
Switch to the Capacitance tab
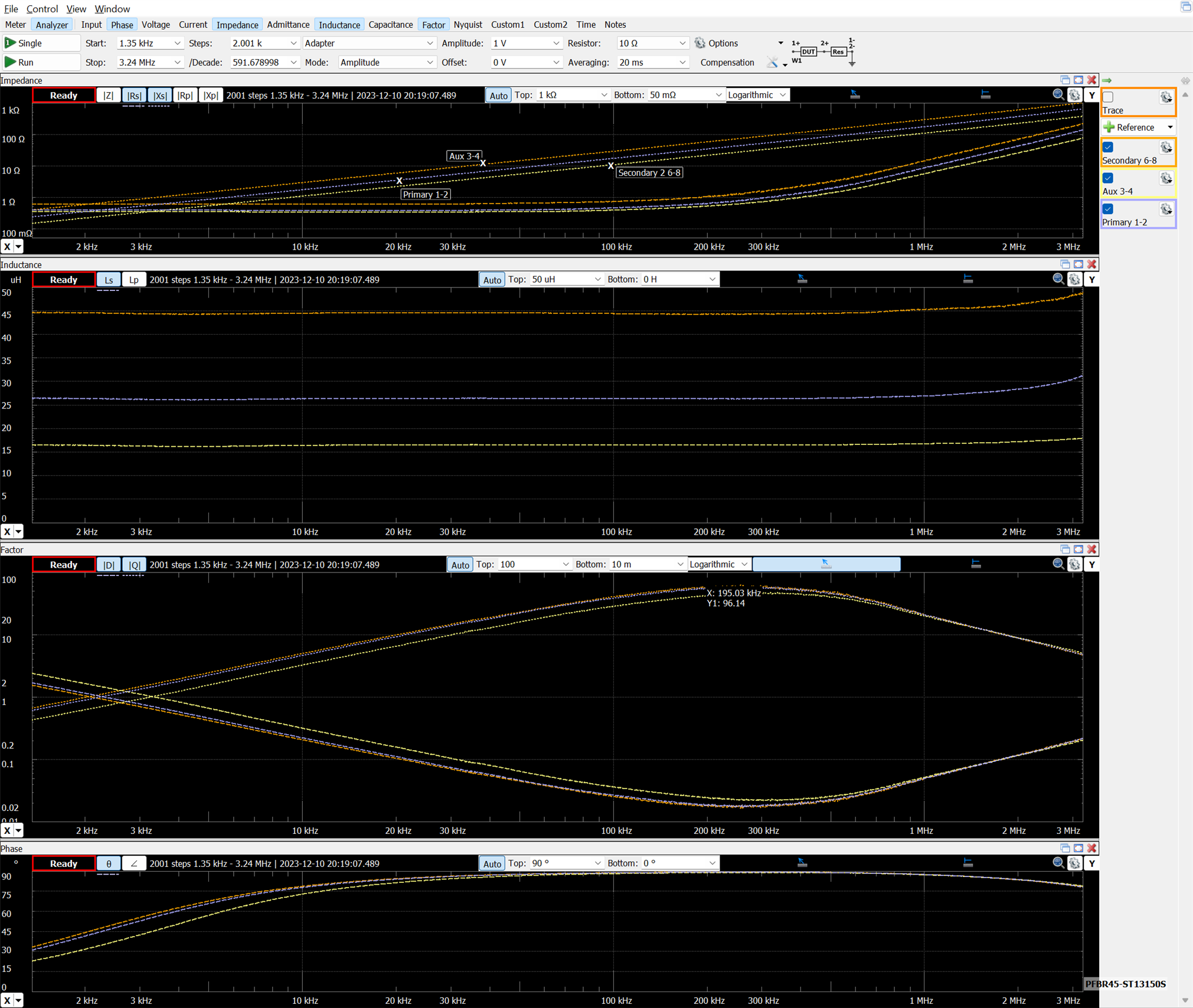point(390,25)
